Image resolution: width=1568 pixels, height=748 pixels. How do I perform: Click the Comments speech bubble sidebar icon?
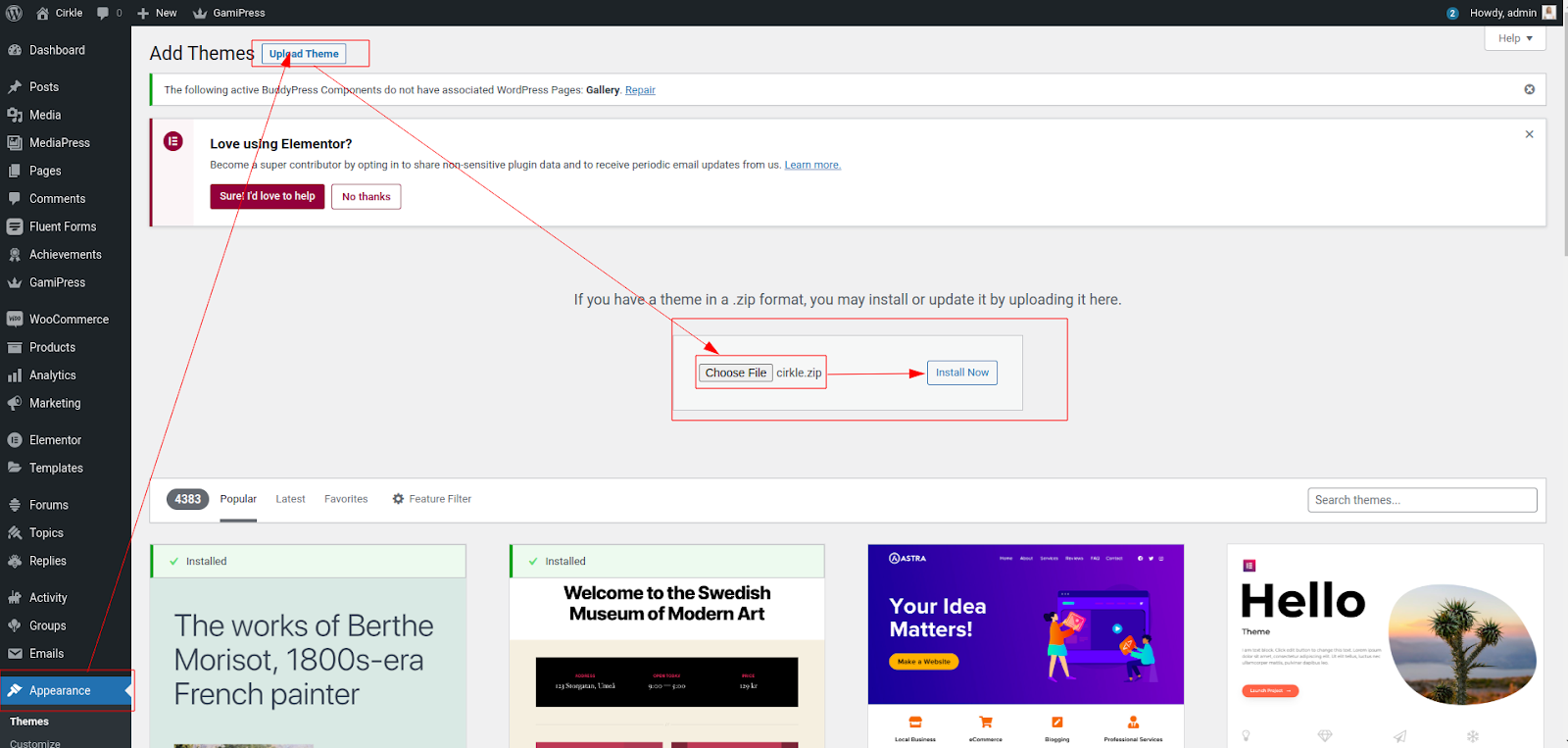click(15, 199)
